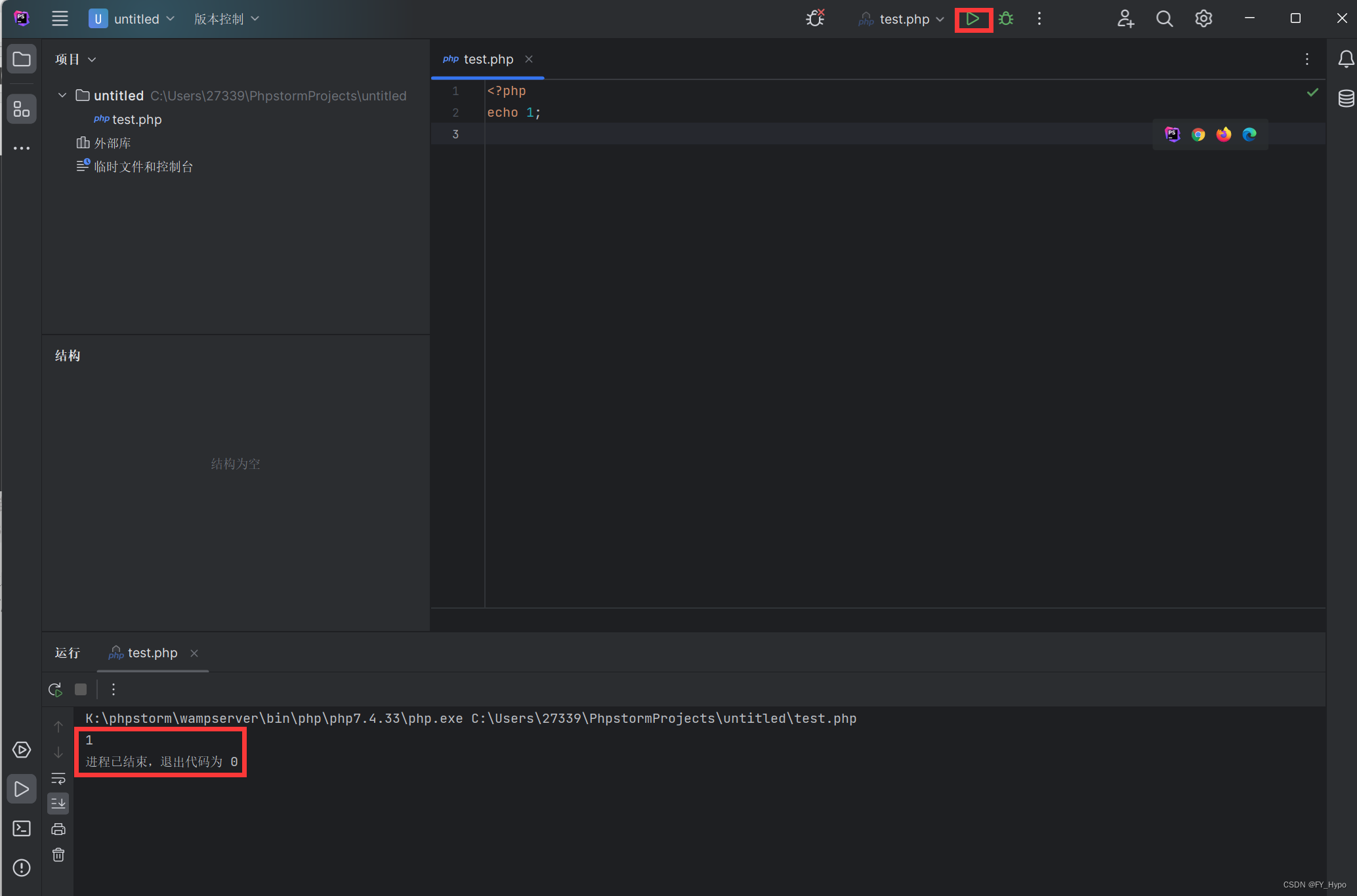Clear run console with trash icon
1357x896 pixels.
(58, 855)
